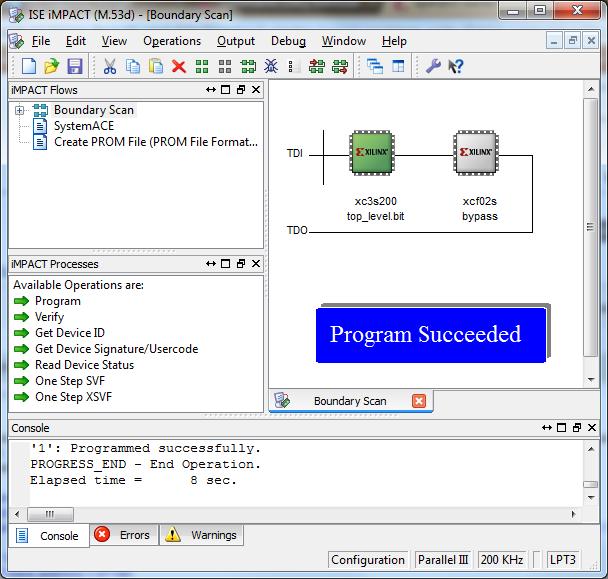Open the Edit menu

[x=76, y=41]
